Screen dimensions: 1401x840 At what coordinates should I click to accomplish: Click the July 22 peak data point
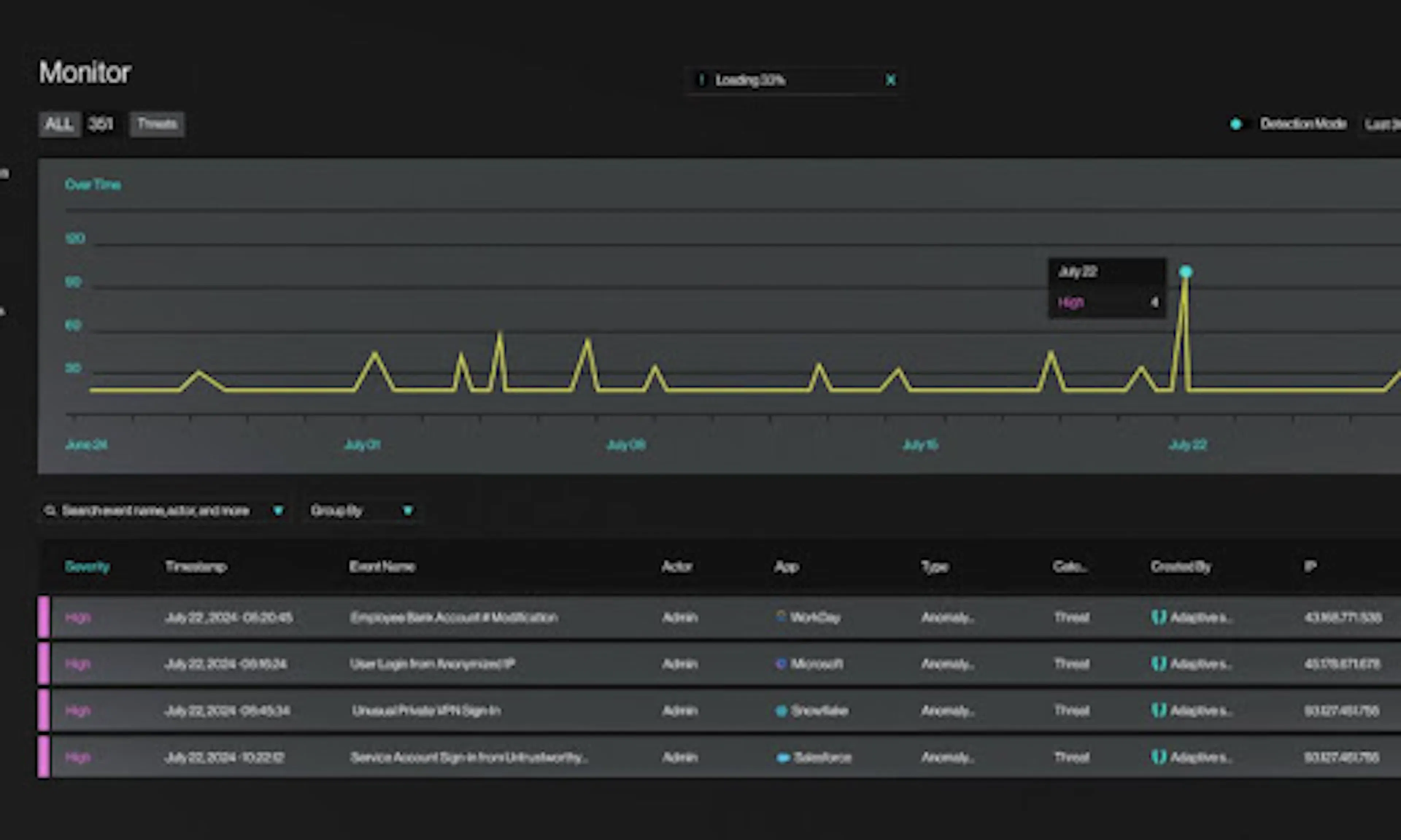point(1185,272)
